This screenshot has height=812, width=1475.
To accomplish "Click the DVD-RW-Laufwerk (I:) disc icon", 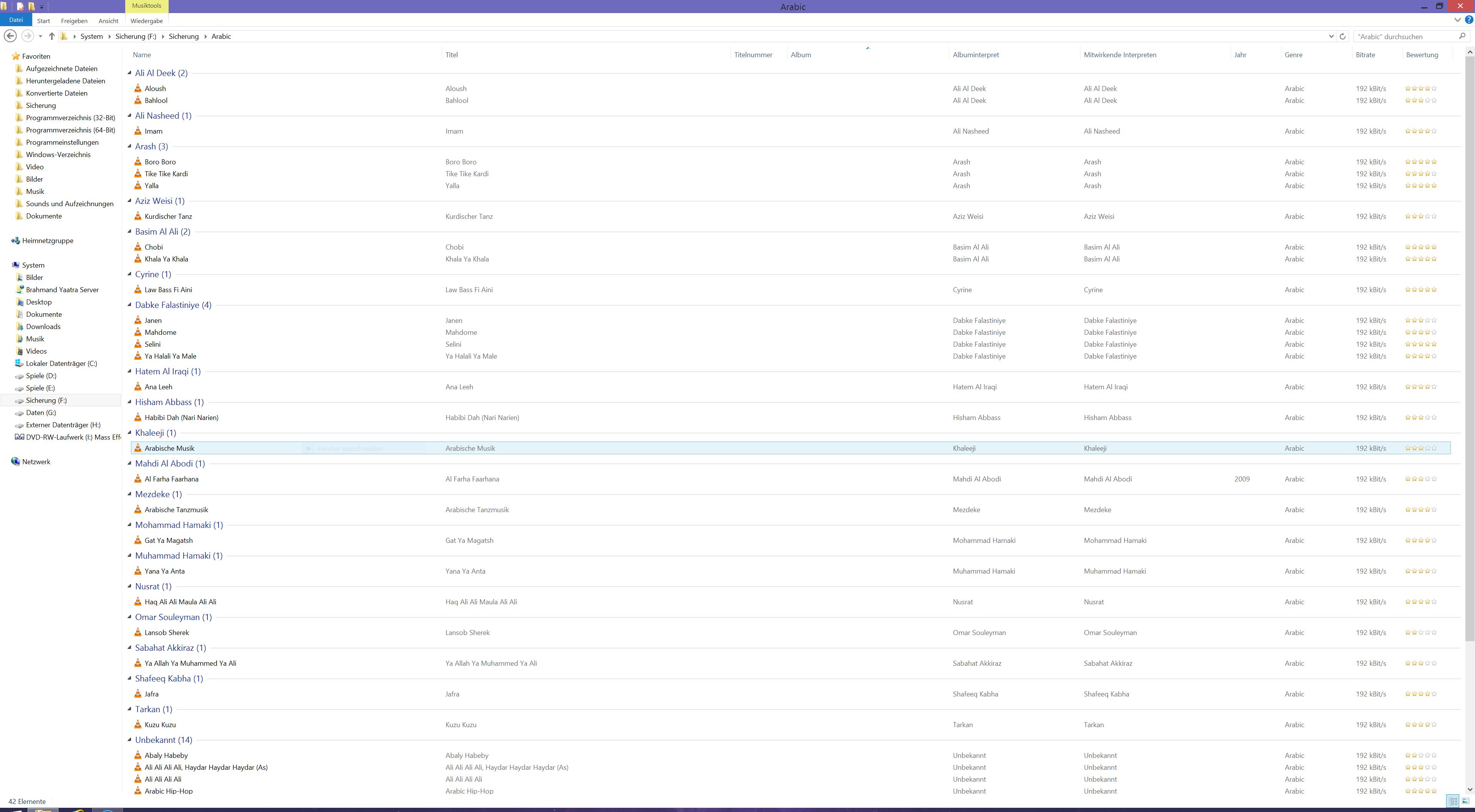I will click(20, 437).
